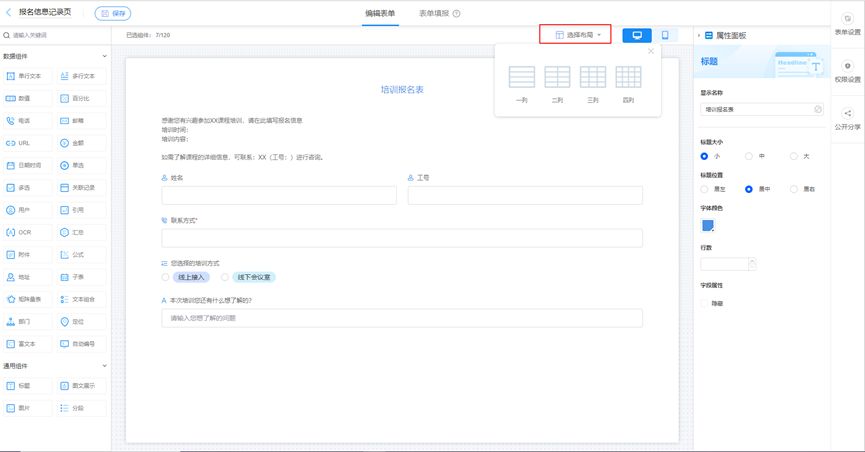Open 权限设置 permission settings
Image resolution: width=865 pixels, height=452 pixels.
[x=847, y=72]
